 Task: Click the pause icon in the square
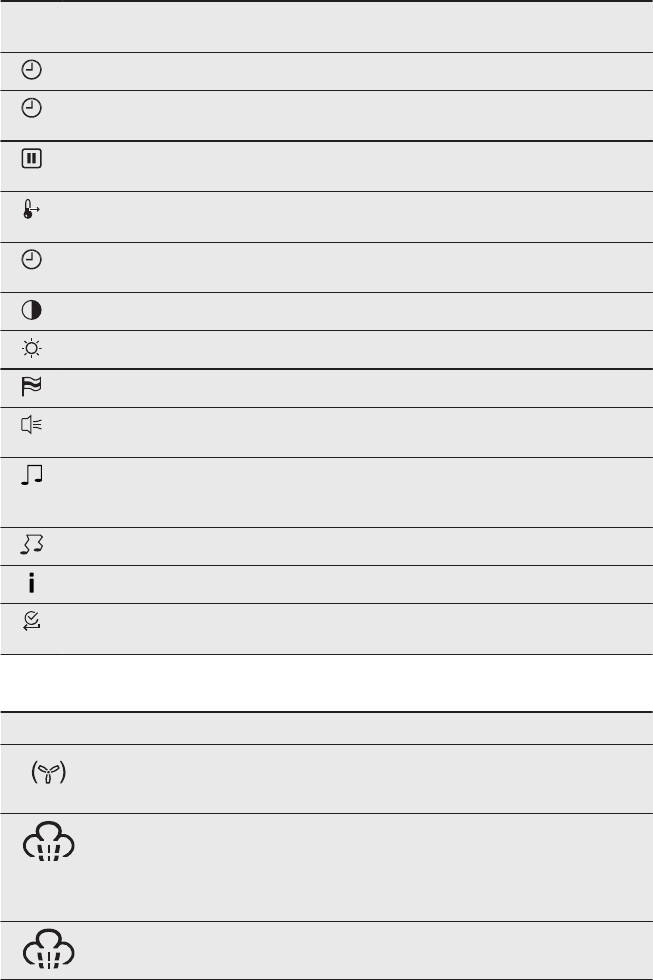(x=30, y=159)
